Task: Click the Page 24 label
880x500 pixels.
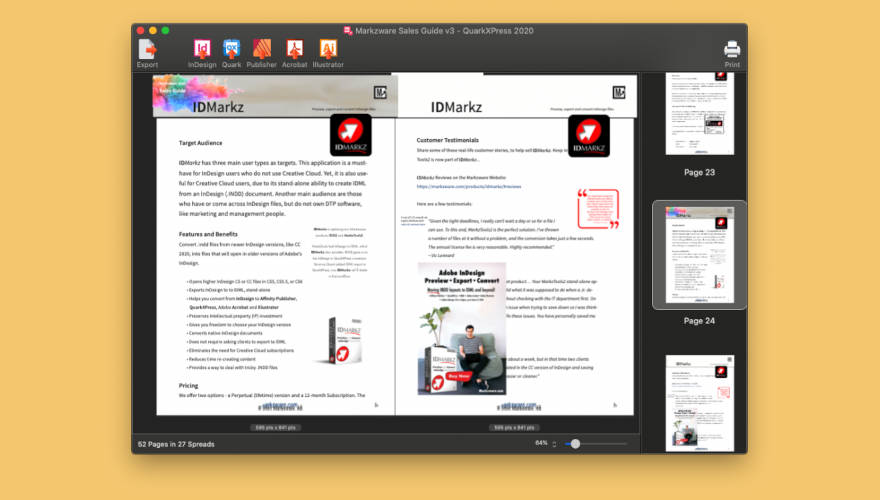Action: tap(699, 321)
